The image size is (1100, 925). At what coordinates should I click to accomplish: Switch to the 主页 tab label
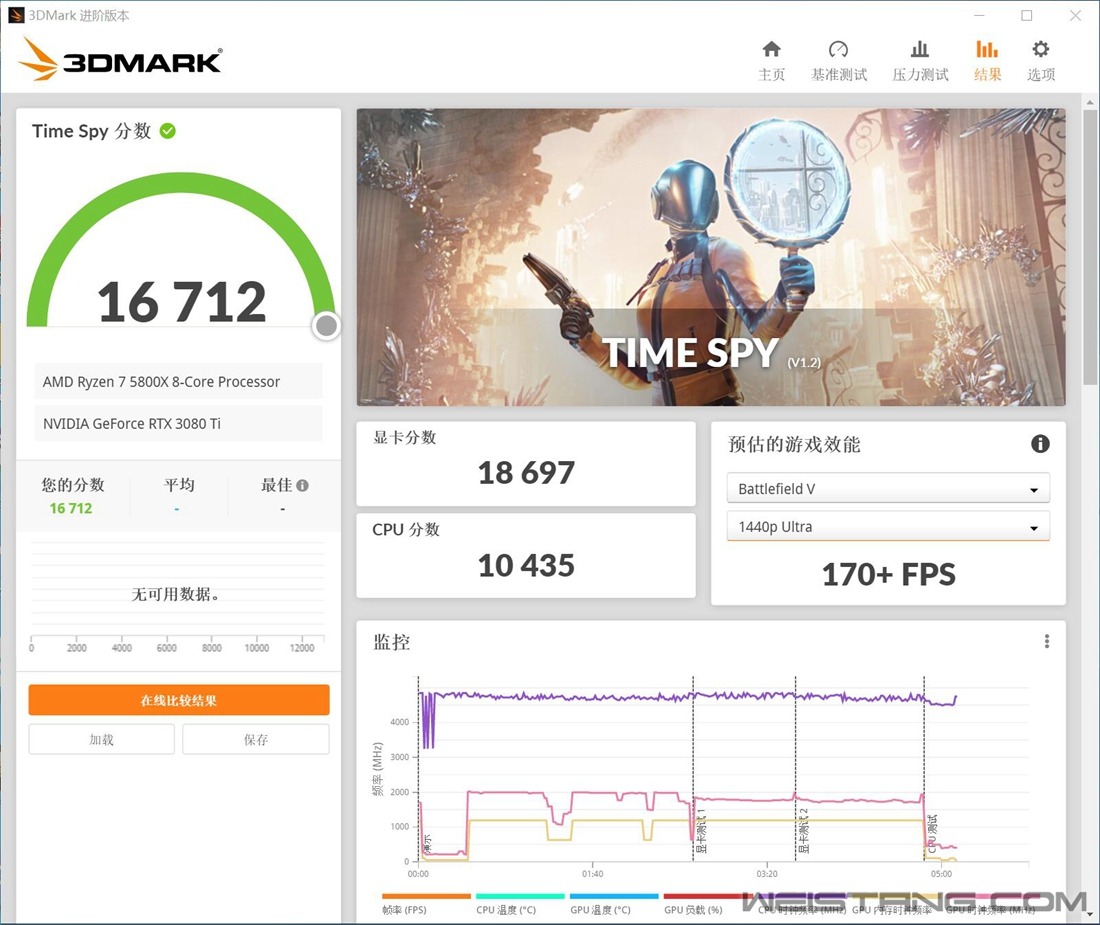[x=771, y=74]
